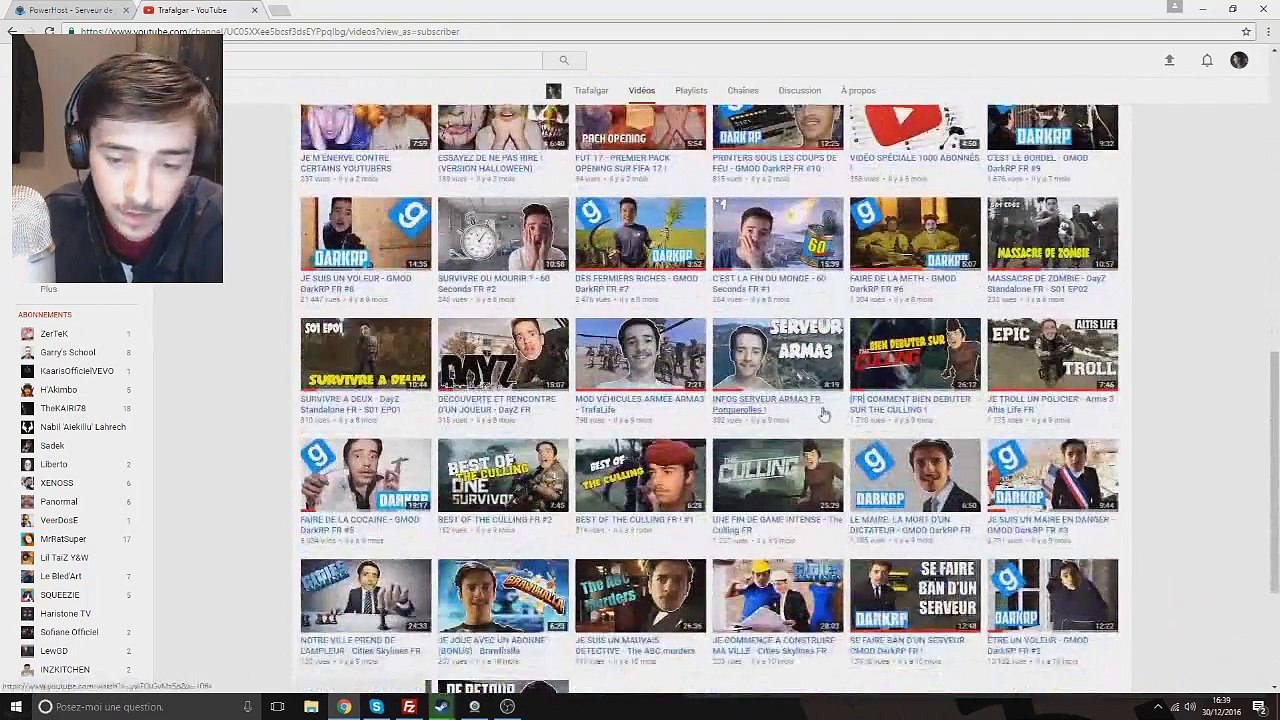Open File Explorer from the taskbar
The height and width of the screenshot is (720, 1280).
pyautogui.click(x=311, y=707)
